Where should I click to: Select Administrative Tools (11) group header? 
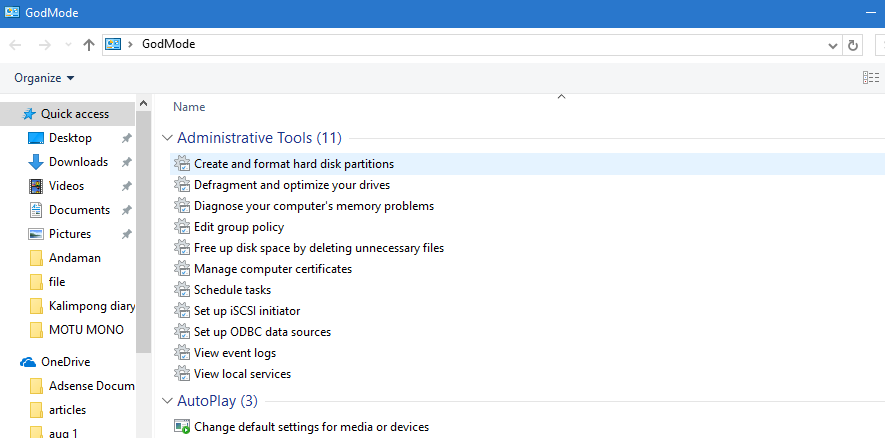260,138
